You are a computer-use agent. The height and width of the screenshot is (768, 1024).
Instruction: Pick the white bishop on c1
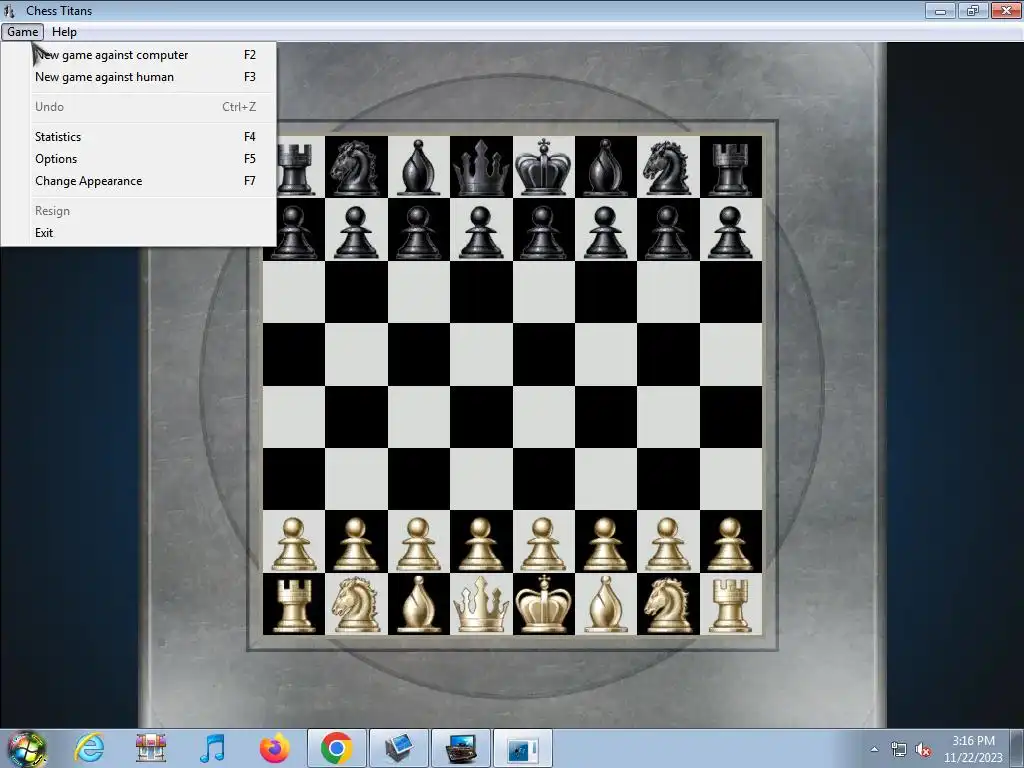pyautogui.click(x=419, y=604)
